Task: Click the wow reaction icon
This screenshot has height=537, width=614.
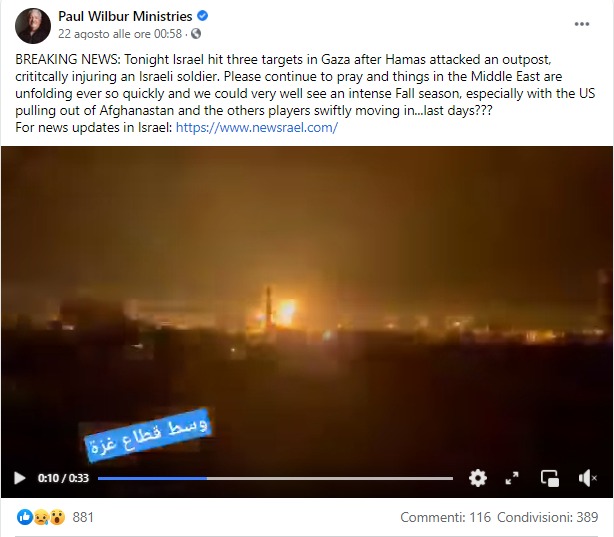Action: point(57,517)
